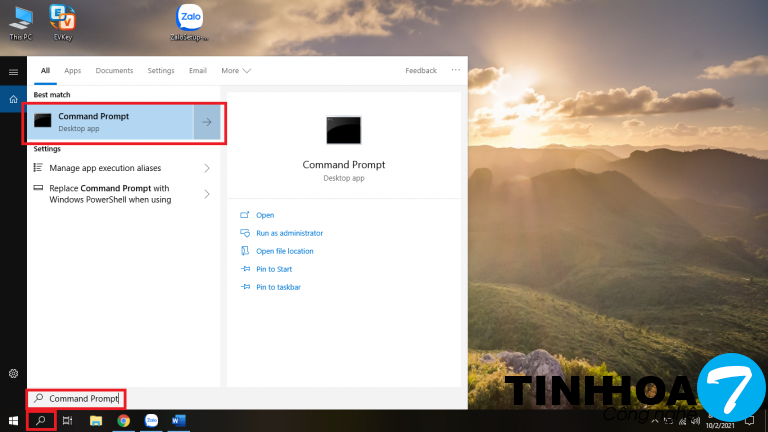Screen dimensions: 768x432
Task: Click the Windows Start button
Action: (x=13, y=421)
